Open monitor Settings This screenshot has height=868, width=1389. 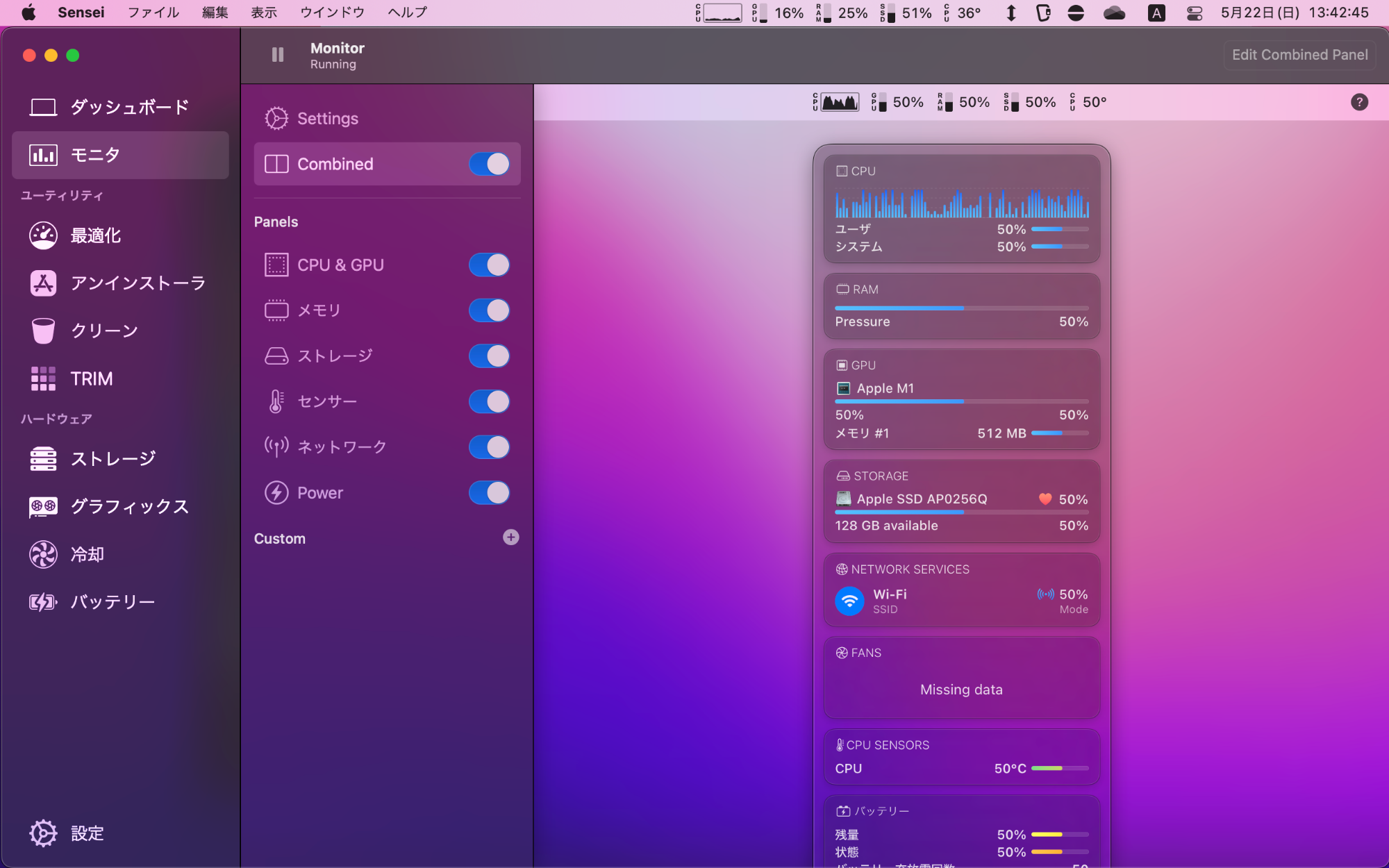[387, 119]
